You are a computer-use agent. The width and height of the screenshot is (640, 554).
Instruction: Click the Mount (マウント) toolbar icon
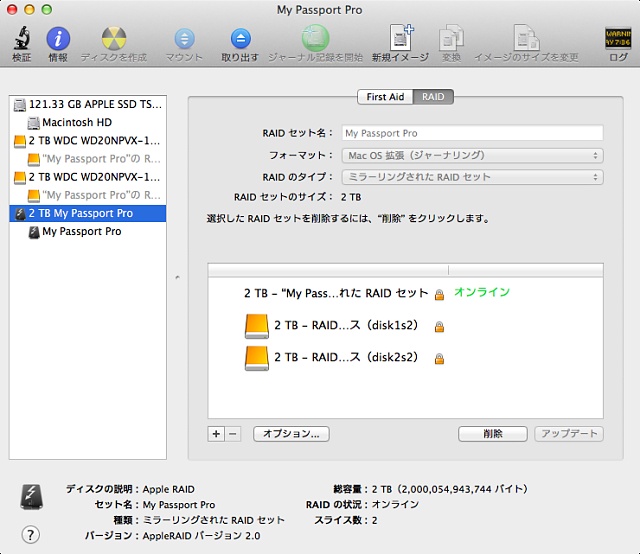[184, 39]
